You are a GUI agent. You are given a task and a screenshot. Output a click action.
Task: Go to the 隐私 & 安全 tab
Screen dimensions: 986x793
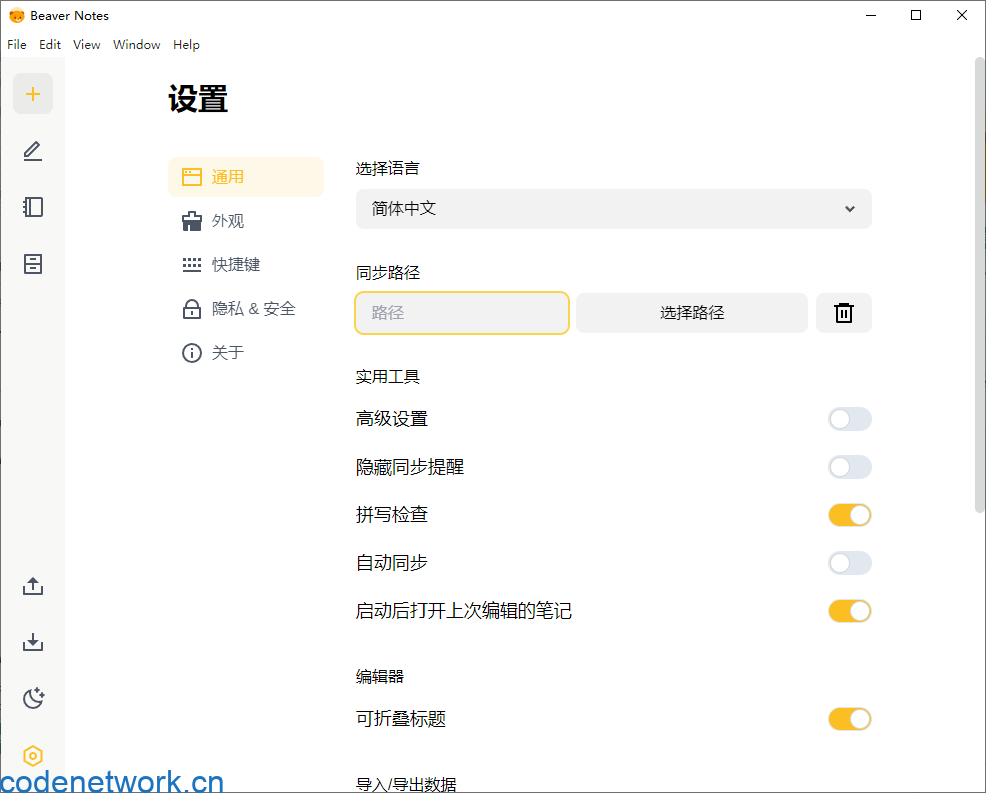pyautogui.click(x=246, y=309)
